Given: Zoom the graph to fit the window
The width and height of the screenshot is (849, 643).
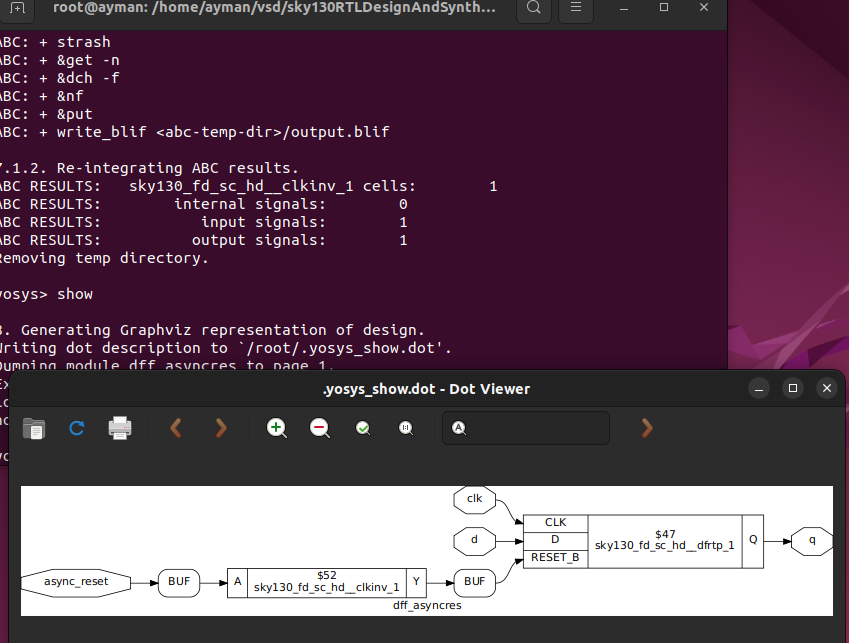Looking at the screenshot, I should tap(362, 428).
